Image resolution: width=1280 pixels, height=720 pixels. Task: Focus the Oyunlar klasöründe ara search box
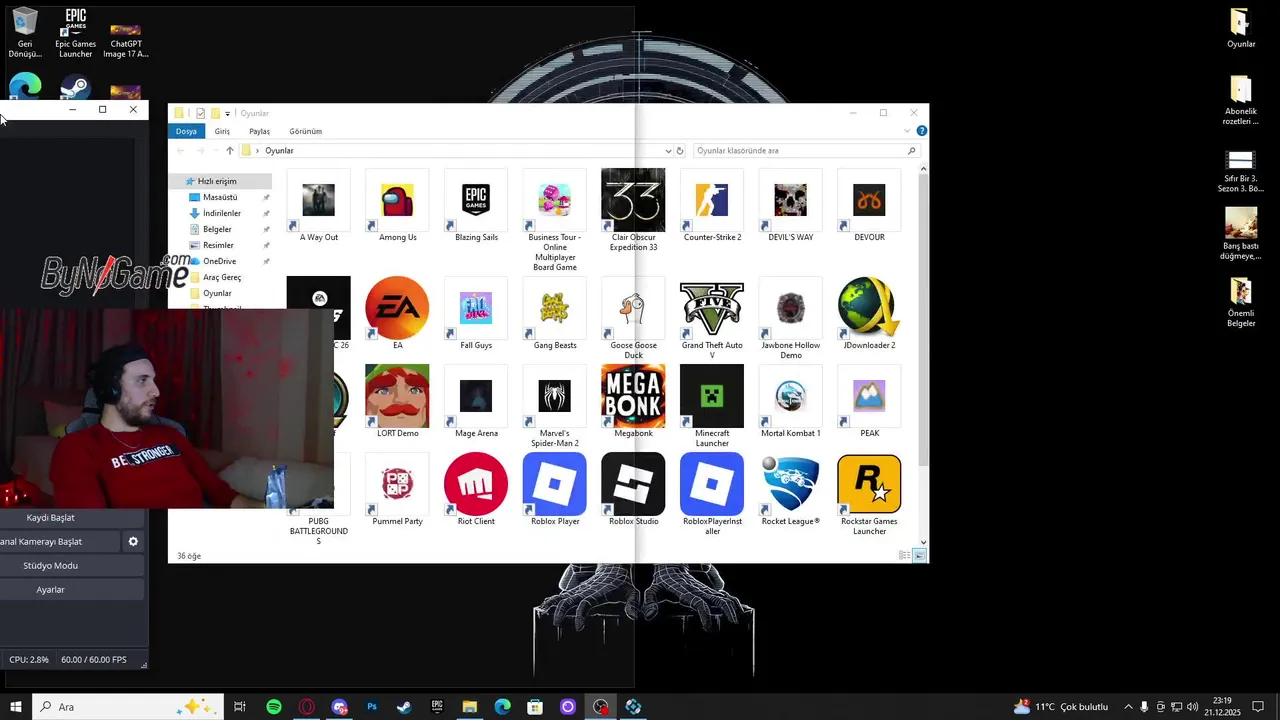[806, 151]
